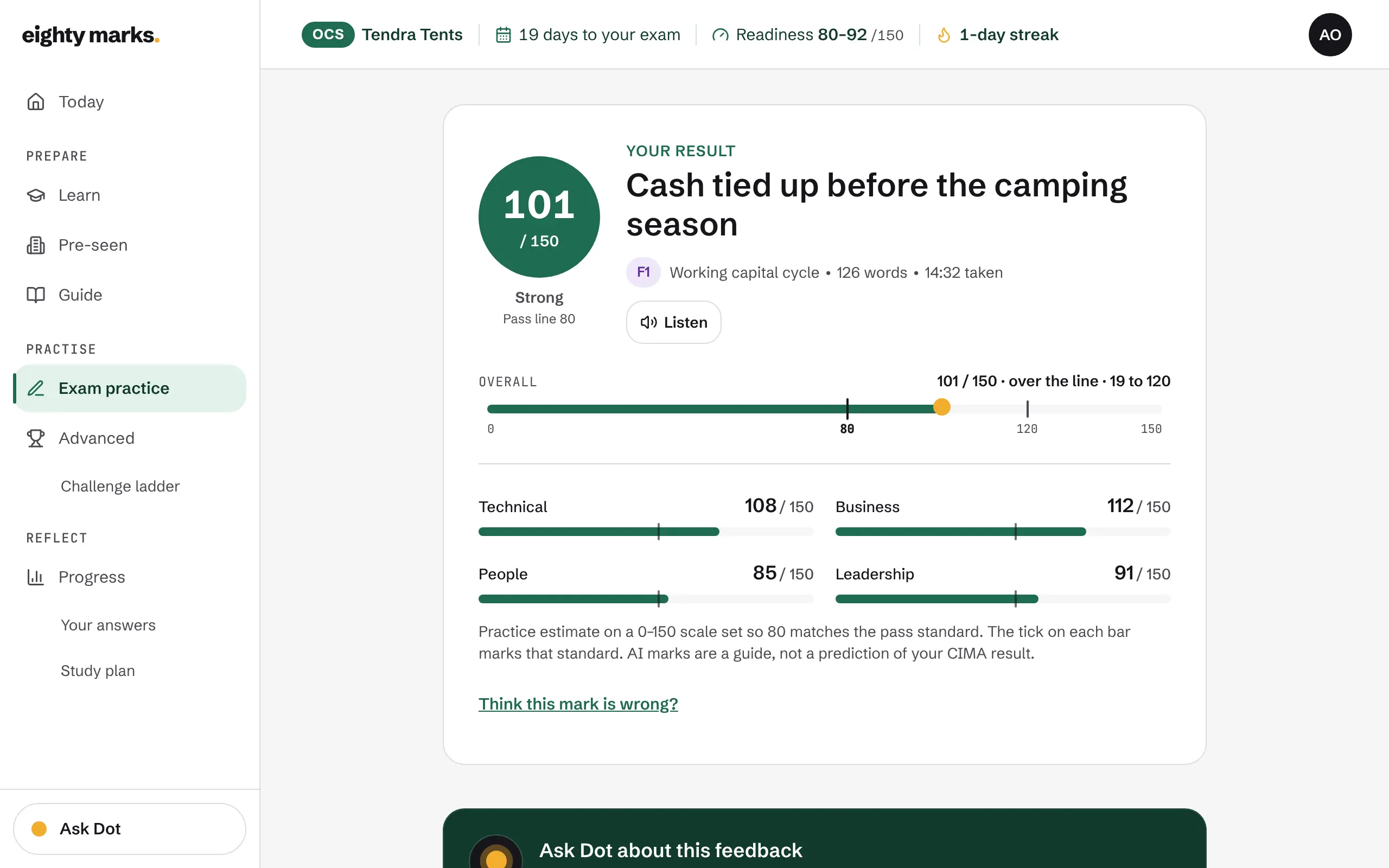Click the Progress bar chart icon
1389x868 pixels.
(36, 577)
